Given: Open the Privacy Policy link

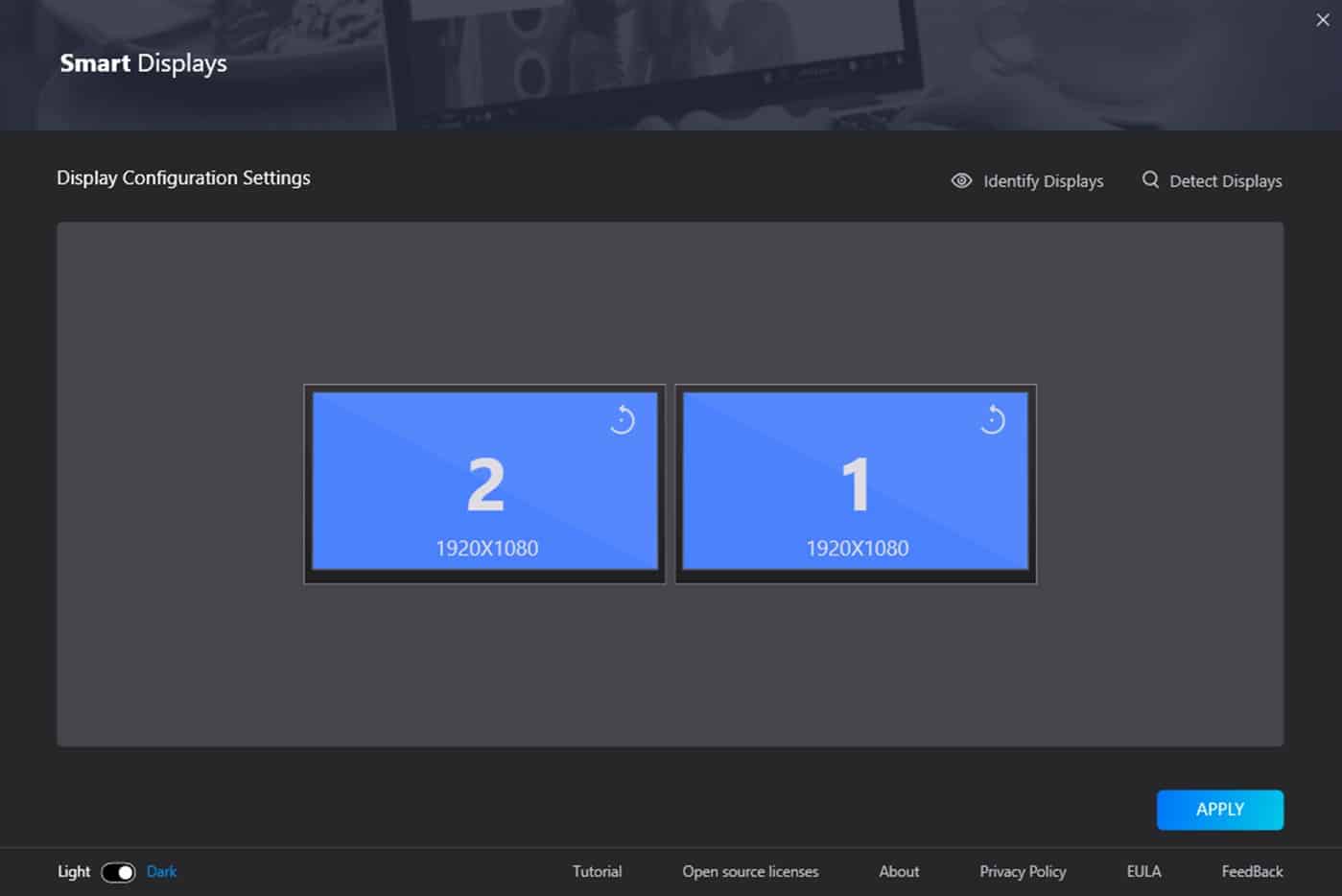Looking at the screenshot, I should click(1023, 871).
